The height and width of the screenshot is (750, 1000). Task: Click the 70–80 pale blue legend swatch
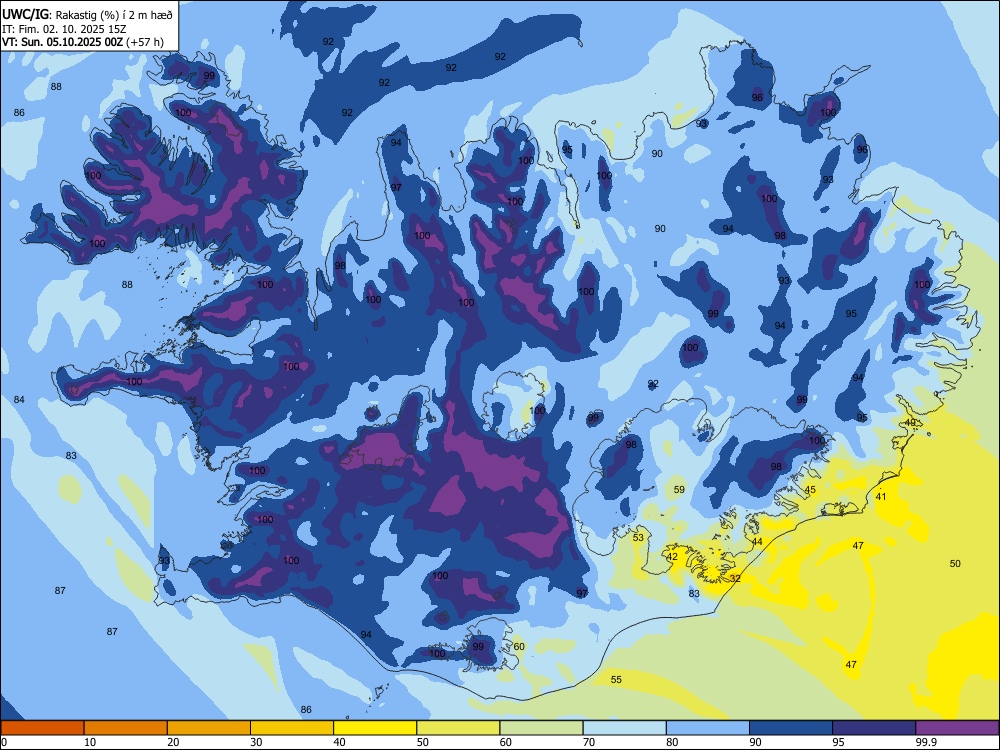click(x=624, y=728)
